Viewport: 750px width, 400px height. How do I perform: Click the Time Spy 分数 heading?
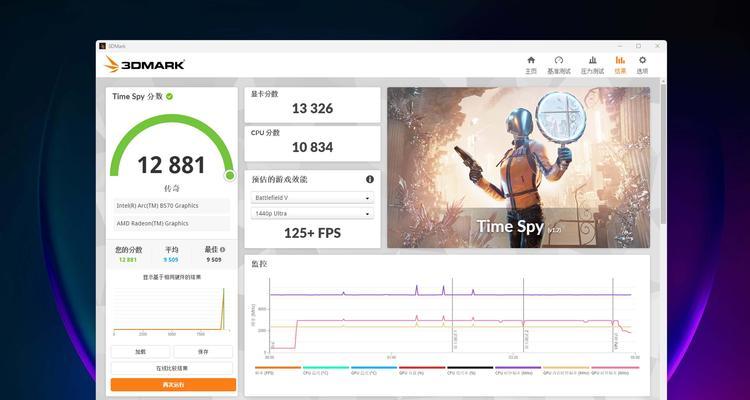click(x=138, y=96)
